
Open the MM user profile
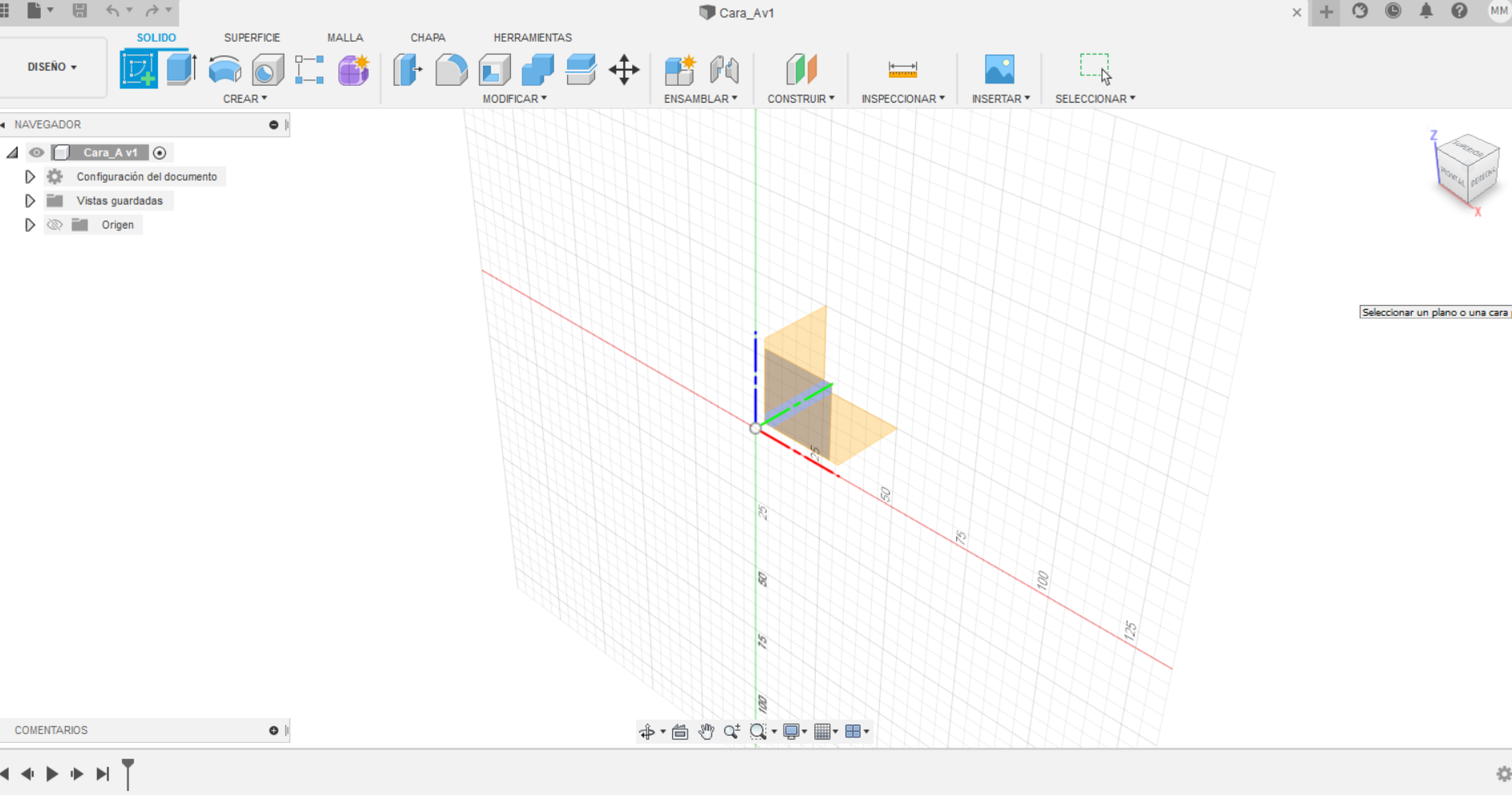tap(1499, 11)
